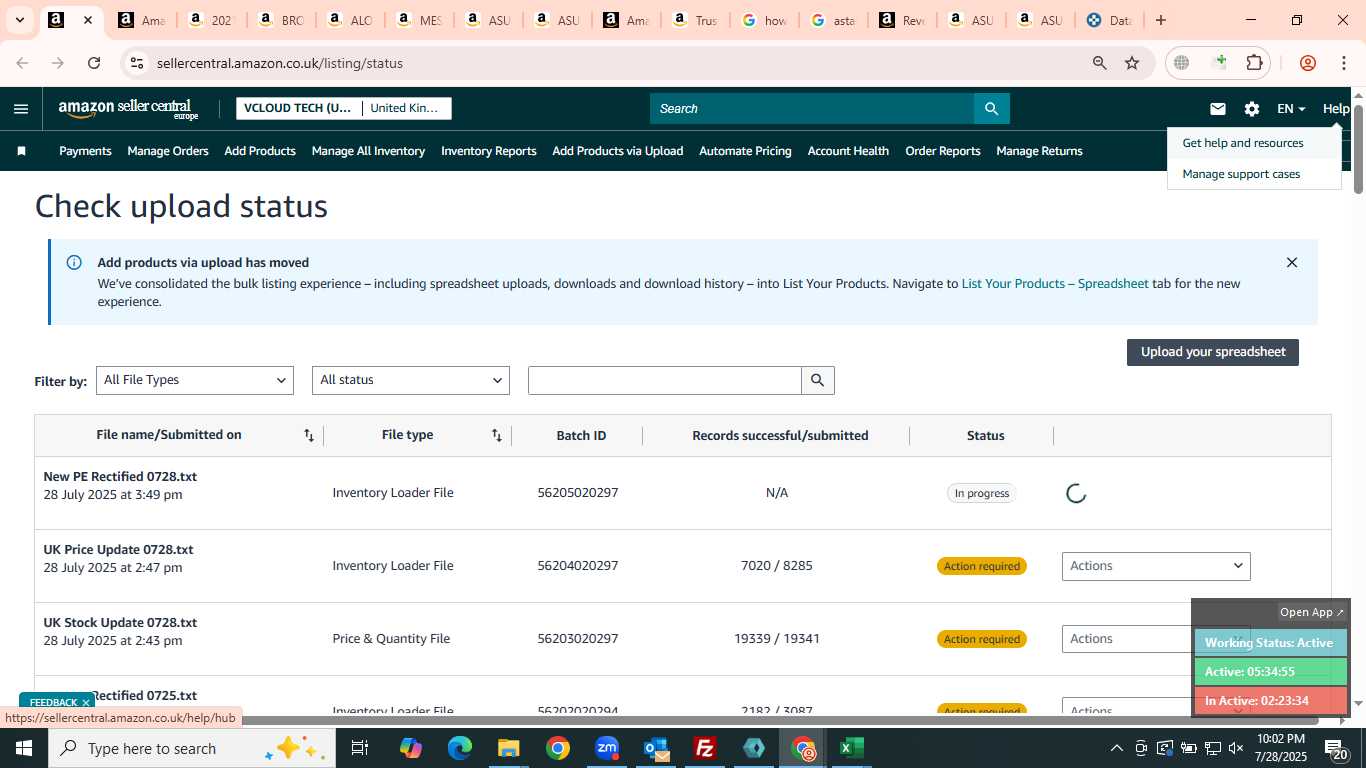Open the tab search chevron
The width and height of the screenshot is (1366, 768).
coord(19,20)
